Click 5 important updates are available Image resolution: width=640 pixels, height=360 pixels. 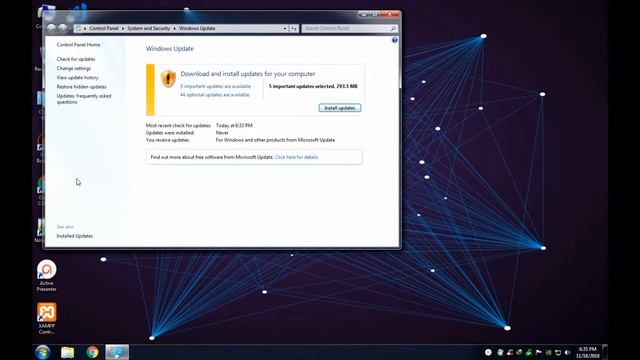point(216,86)
